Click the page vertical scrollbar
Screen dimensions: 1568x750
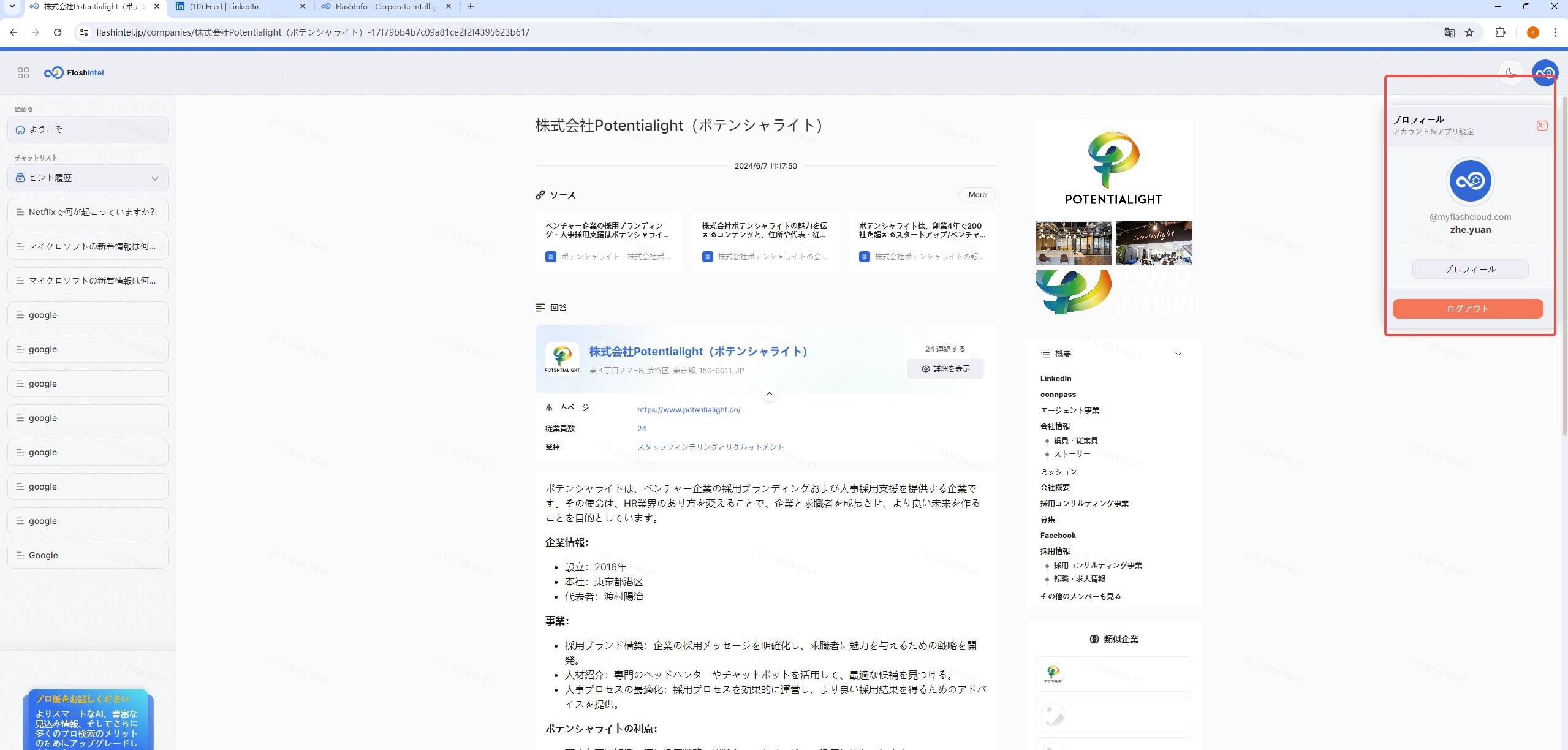click(x=1564, y=267)
